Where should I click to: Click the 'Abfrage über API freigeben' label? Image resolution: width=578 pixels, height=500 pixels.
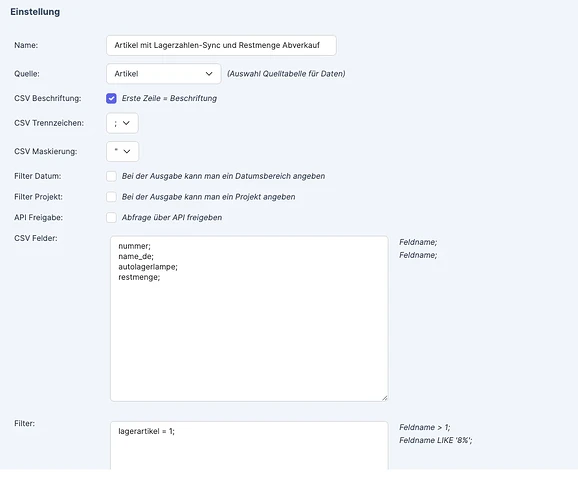point(172,218)
